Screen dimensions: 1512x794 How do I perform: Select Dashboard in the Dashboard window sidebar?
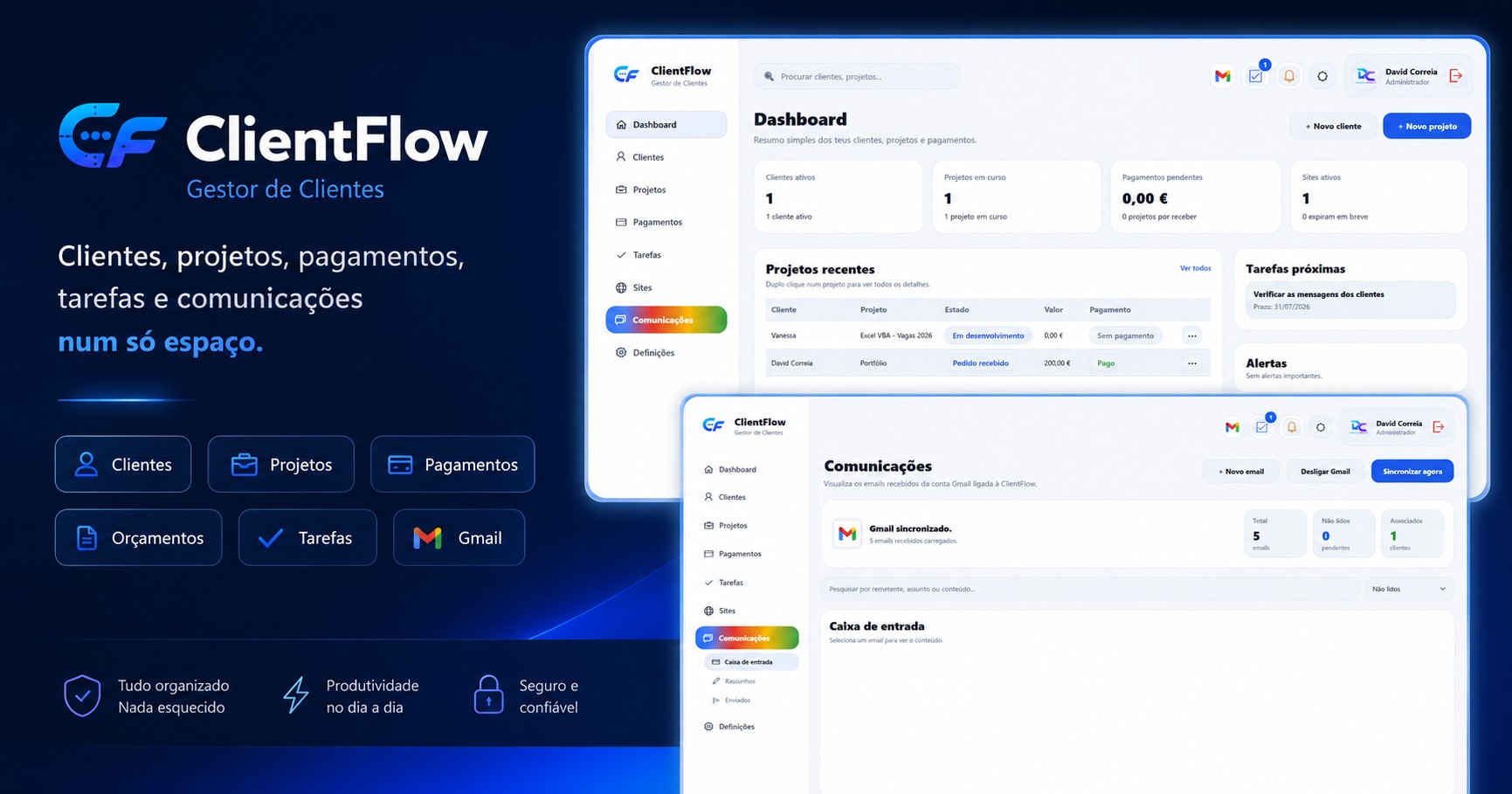coord(666,125)
